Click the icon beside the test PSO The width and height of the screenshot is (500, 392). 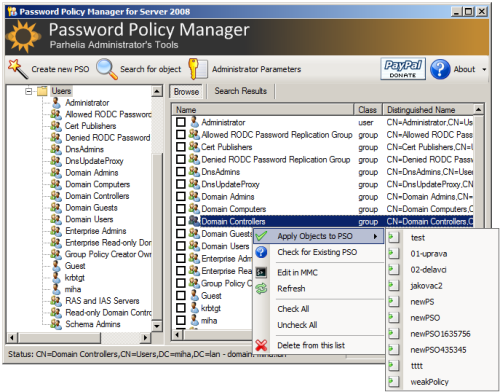coord(394,238)
